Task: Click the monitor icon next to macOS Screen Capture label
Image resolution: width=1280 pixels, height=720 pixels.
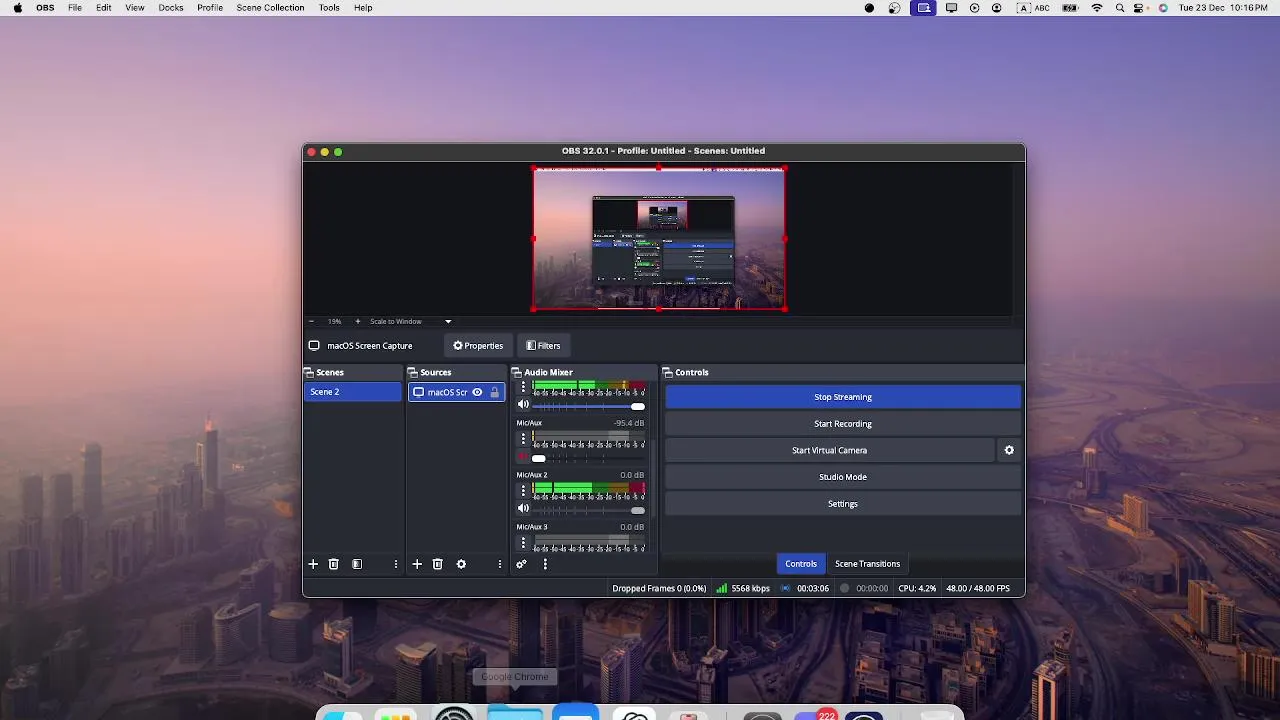Action: point(314,345)
